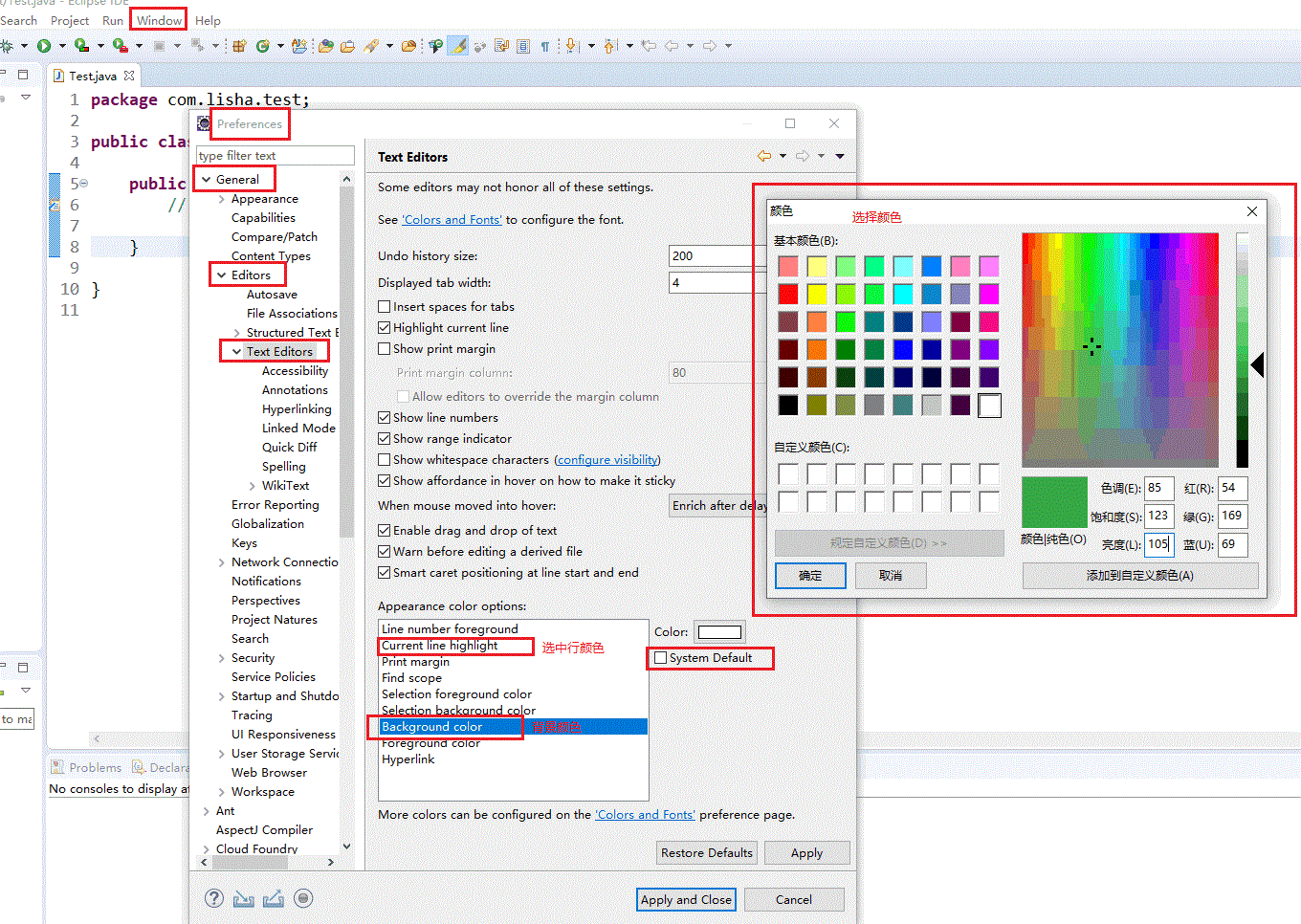This screenshot has width=1301, height=924.
Task: Click the Oomph preference recorder icon
Action: [303, 898]
